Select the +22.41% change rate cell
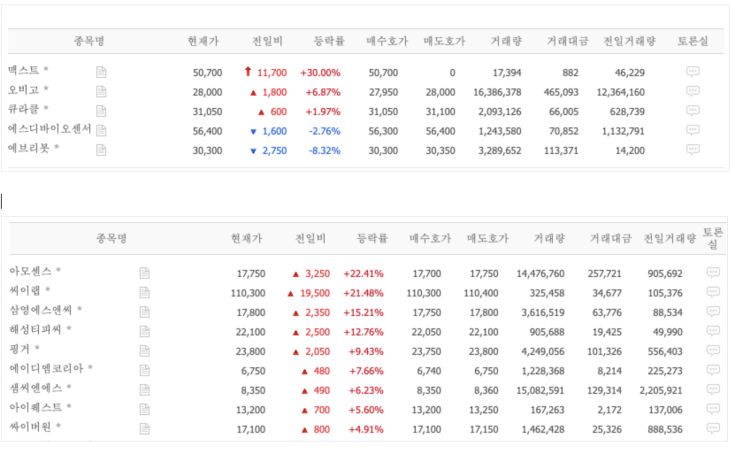The width and height of the screenshot is (743, 454). [x=363, y=273]
